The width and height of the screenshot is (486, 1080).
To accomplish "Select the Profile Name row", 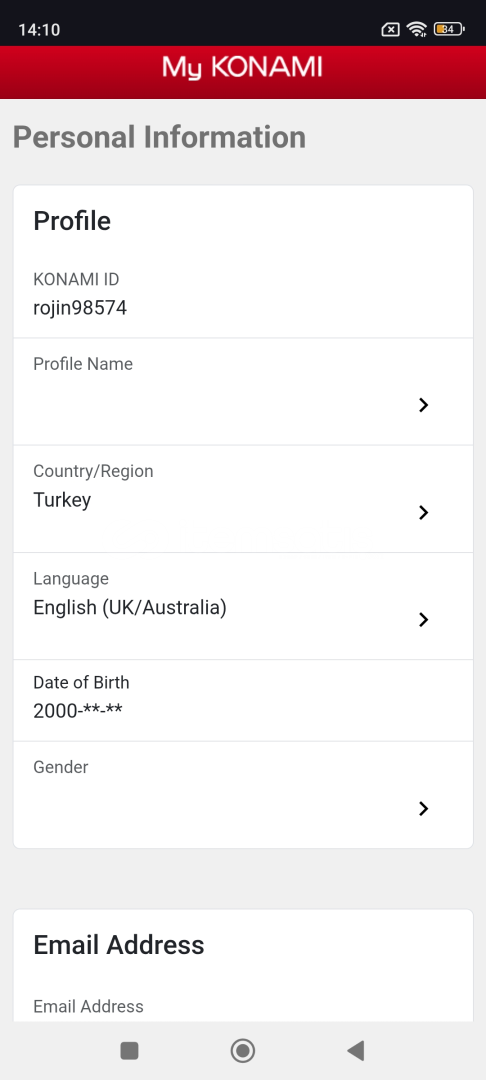I will point(243,391).
